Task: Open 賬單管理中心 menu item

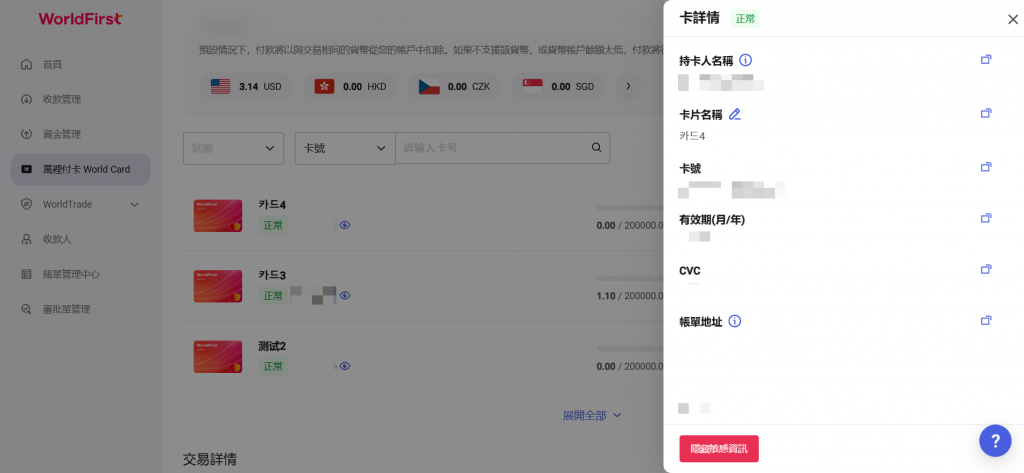Action: (71, 274)
